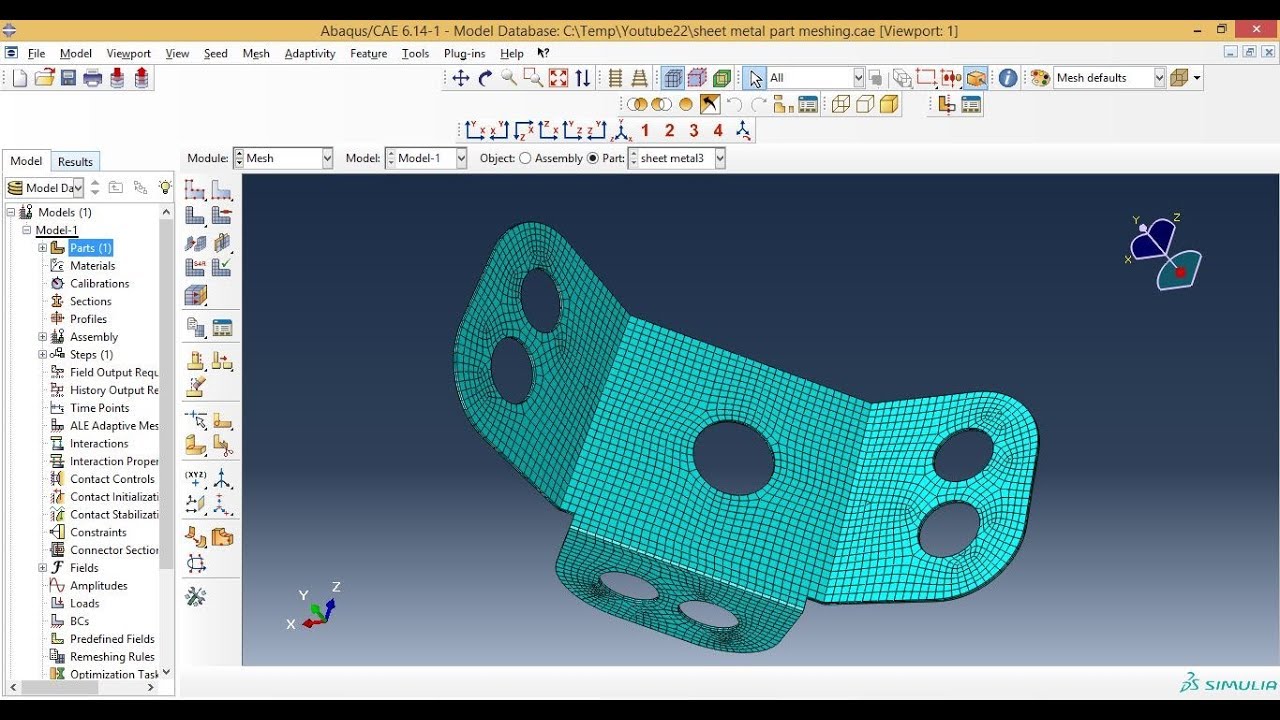Open the File menu

pos(37,53)
